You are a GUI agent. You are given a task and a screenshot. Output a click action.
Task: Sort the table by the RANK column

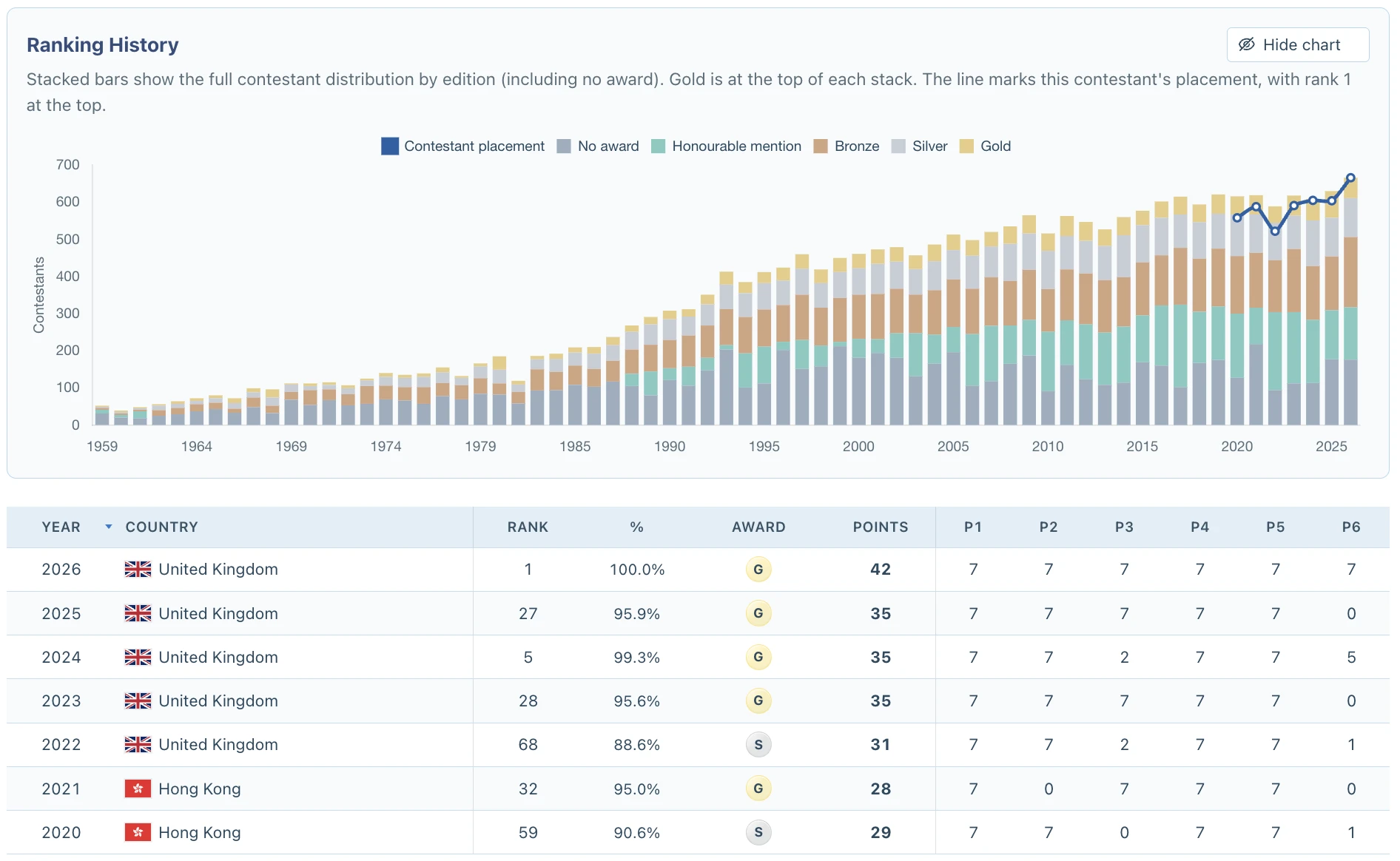click(x=528, y=527)
